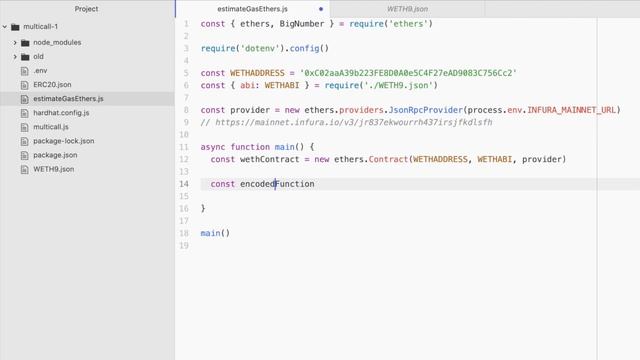The width and height of the screenshot is (640, 360).
Task: Click the hardhat.config.js file icon
Action: click(24, 113)
